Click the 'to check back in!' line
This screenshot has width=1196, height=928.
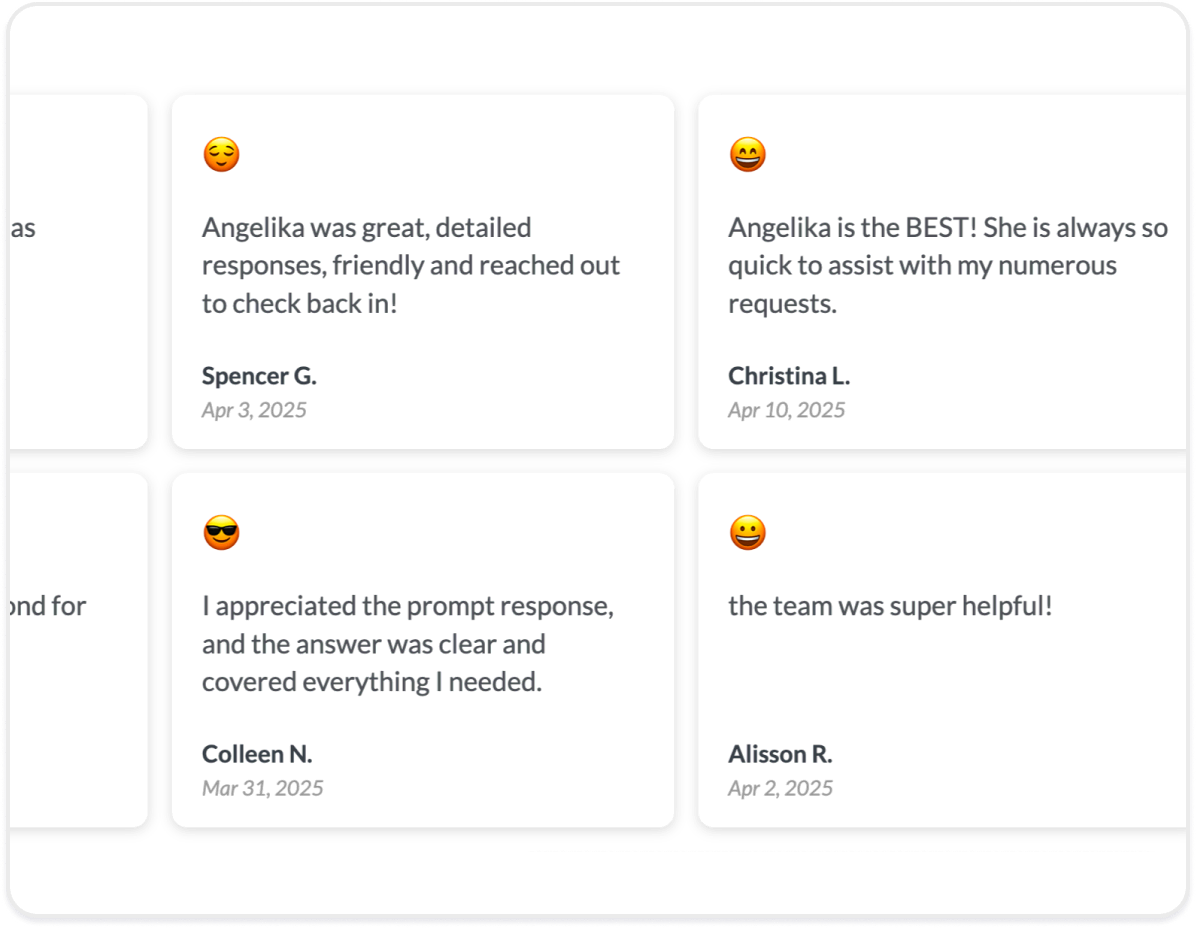300,303
